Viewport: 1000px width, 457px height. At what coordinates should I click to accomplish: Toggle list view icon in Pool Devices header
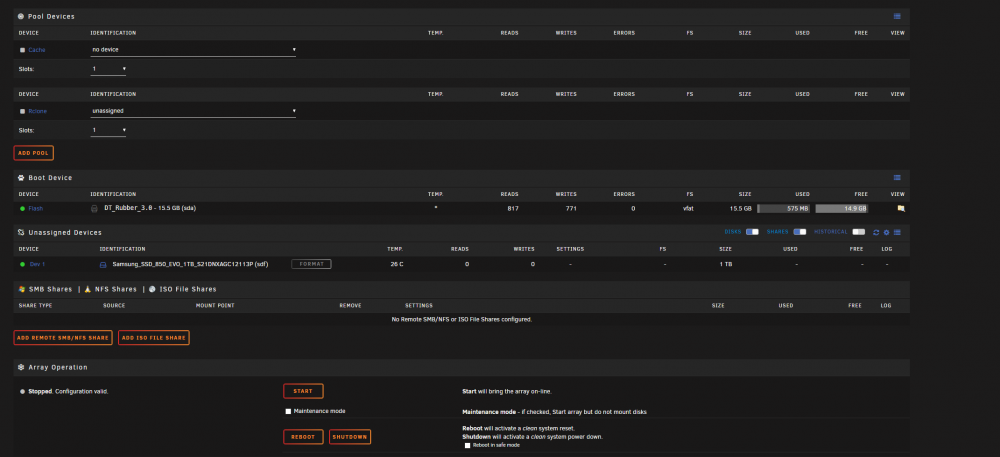(x=897, y=16)
